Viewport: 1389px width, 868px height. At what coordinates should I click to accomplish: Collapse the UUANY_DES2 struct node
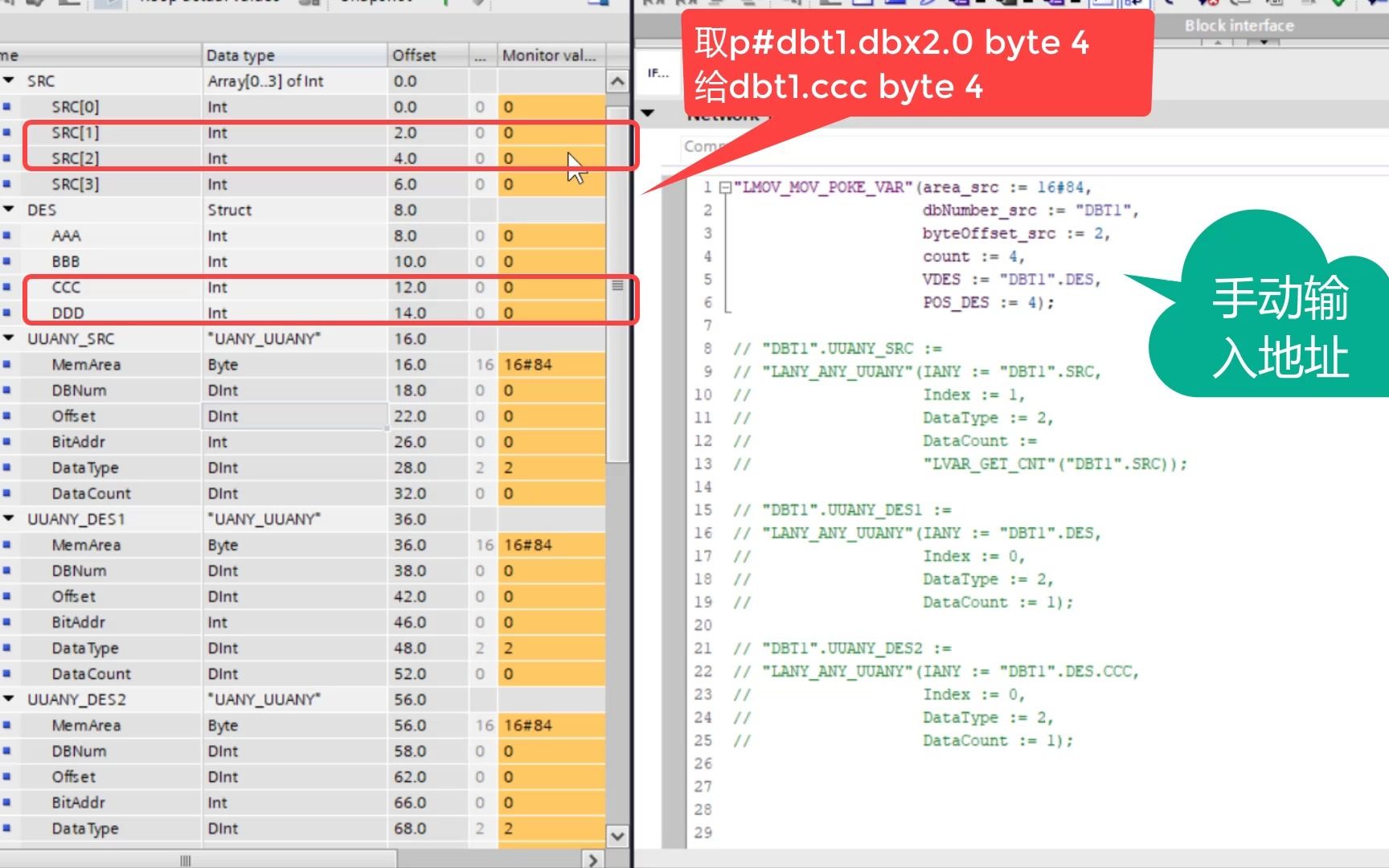pyautogui.click(x=9, y=699)
